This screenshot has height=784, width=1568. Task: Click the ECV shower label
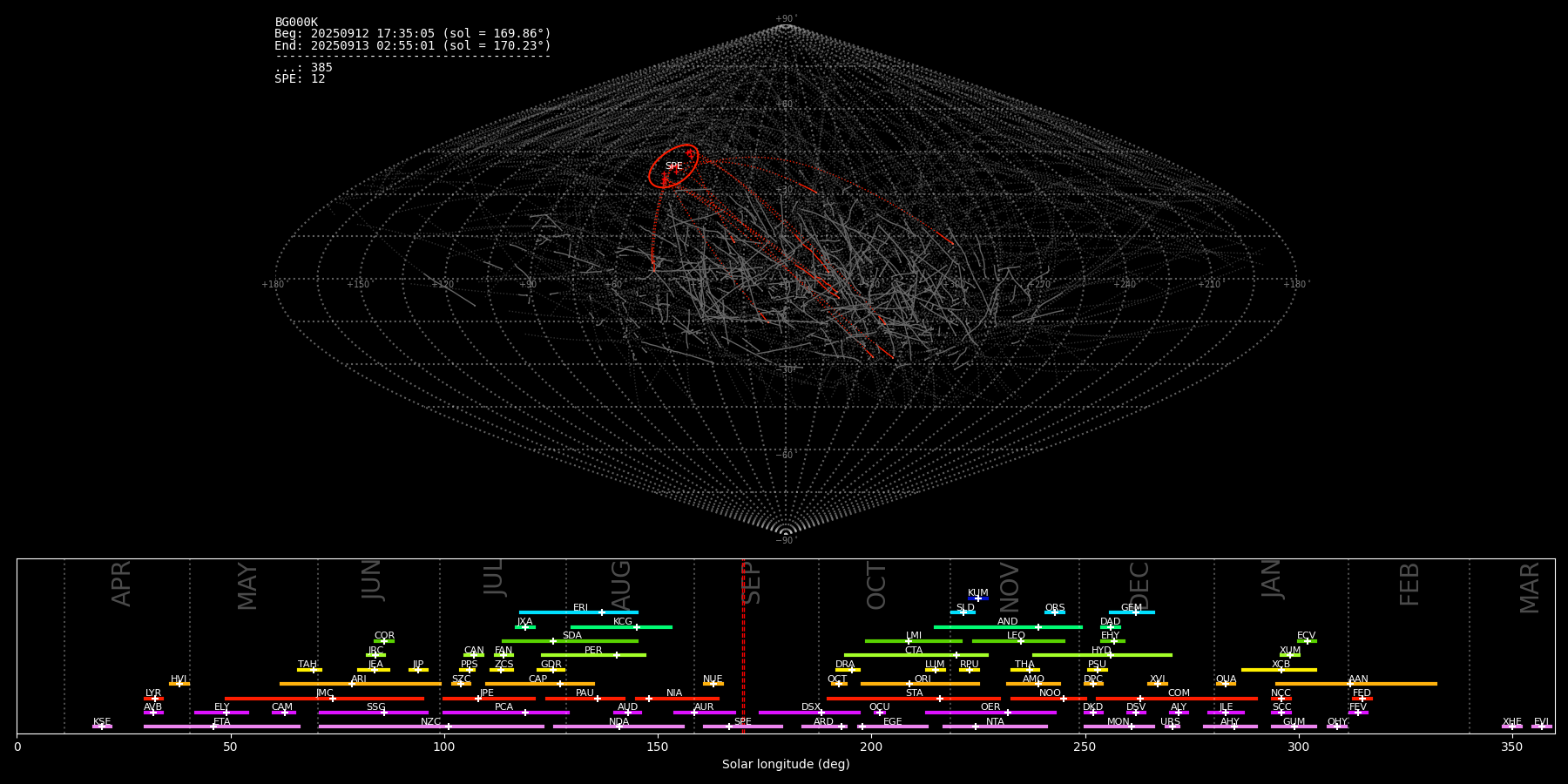click(x=1307, y=636)
